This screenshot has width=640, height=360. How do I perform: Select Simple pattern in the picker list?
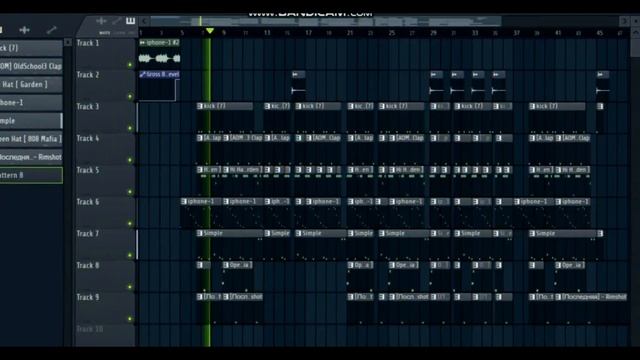pyautogui.click(x=31, y=121)
